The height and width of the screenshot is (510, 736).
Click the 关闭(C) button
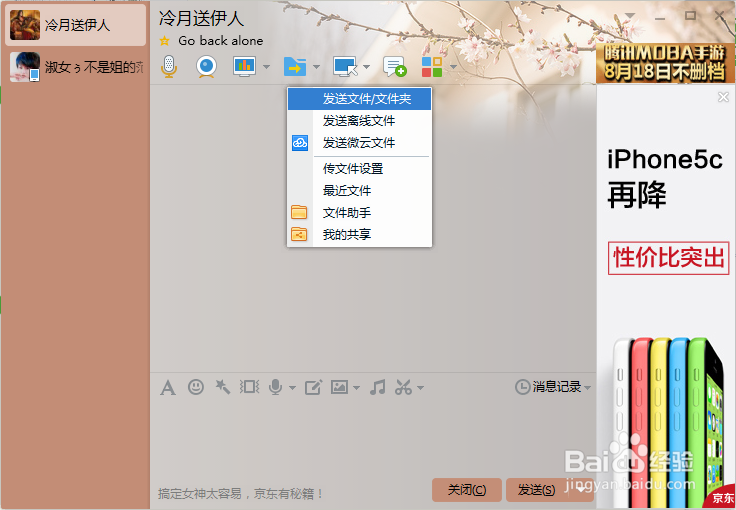[x=467, y=490]
